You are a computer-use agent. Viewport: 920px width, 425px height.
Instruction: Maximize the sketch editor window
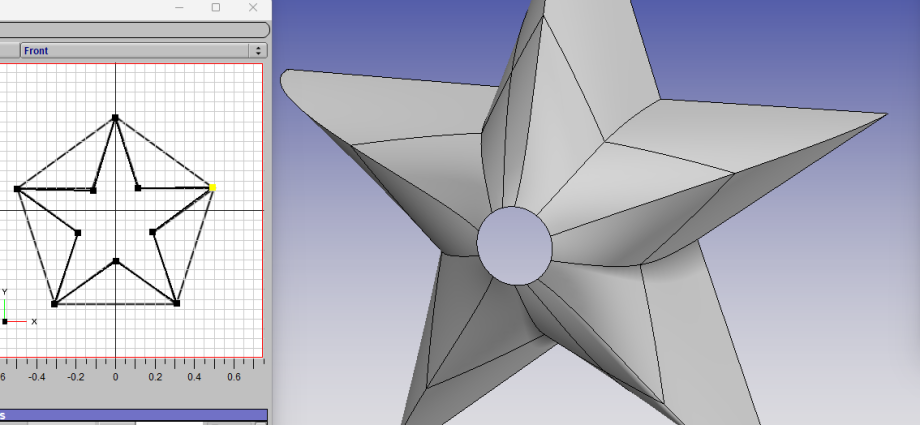coord(216,8)
